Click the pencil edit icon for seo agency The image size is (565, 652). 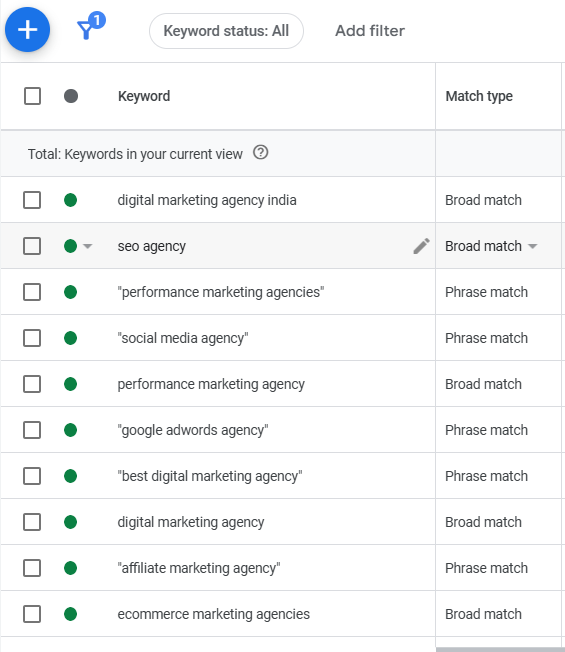(421, 246)
